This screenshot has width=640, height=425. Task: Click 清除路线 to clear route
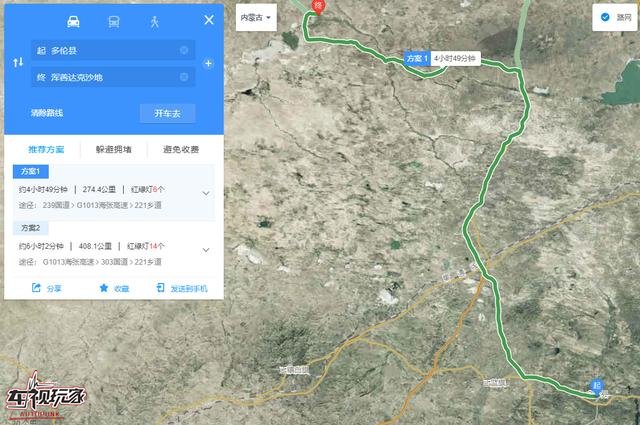(x=47, y=113)
